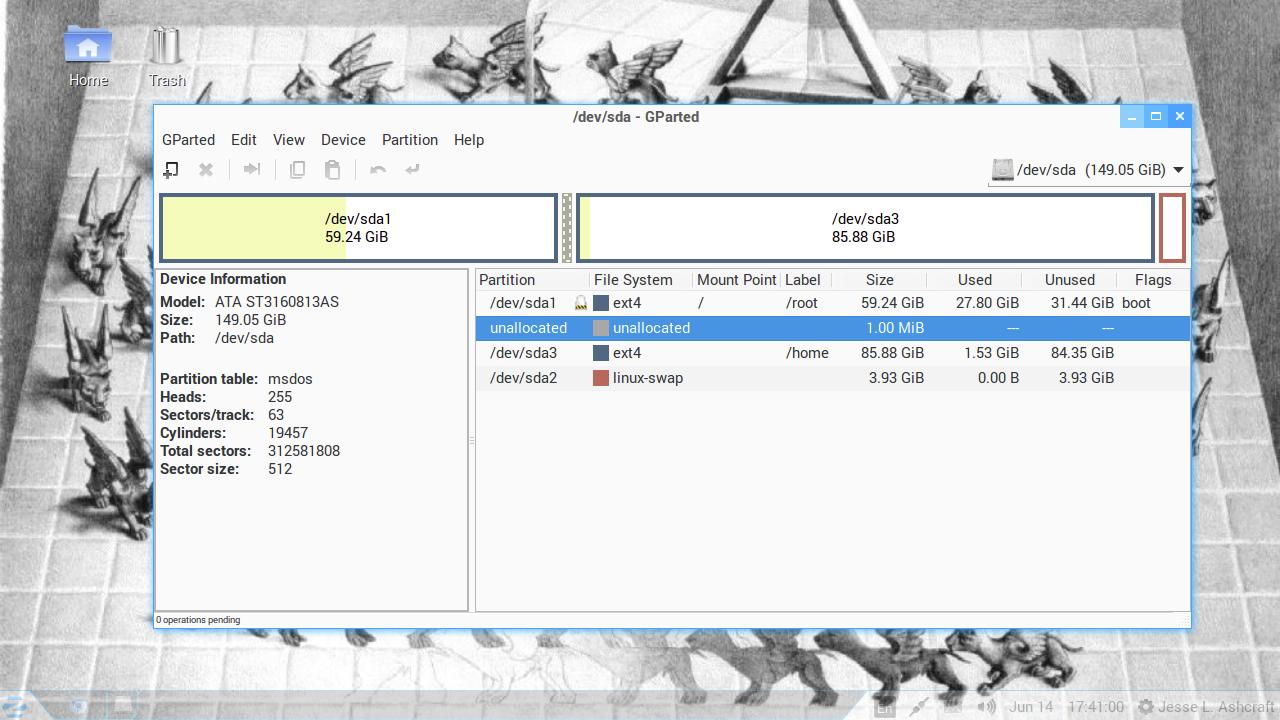The height and width of the screenshot is (720, 1280).
Task: Click the apply all operations icon
Action: tap(412, 170)
